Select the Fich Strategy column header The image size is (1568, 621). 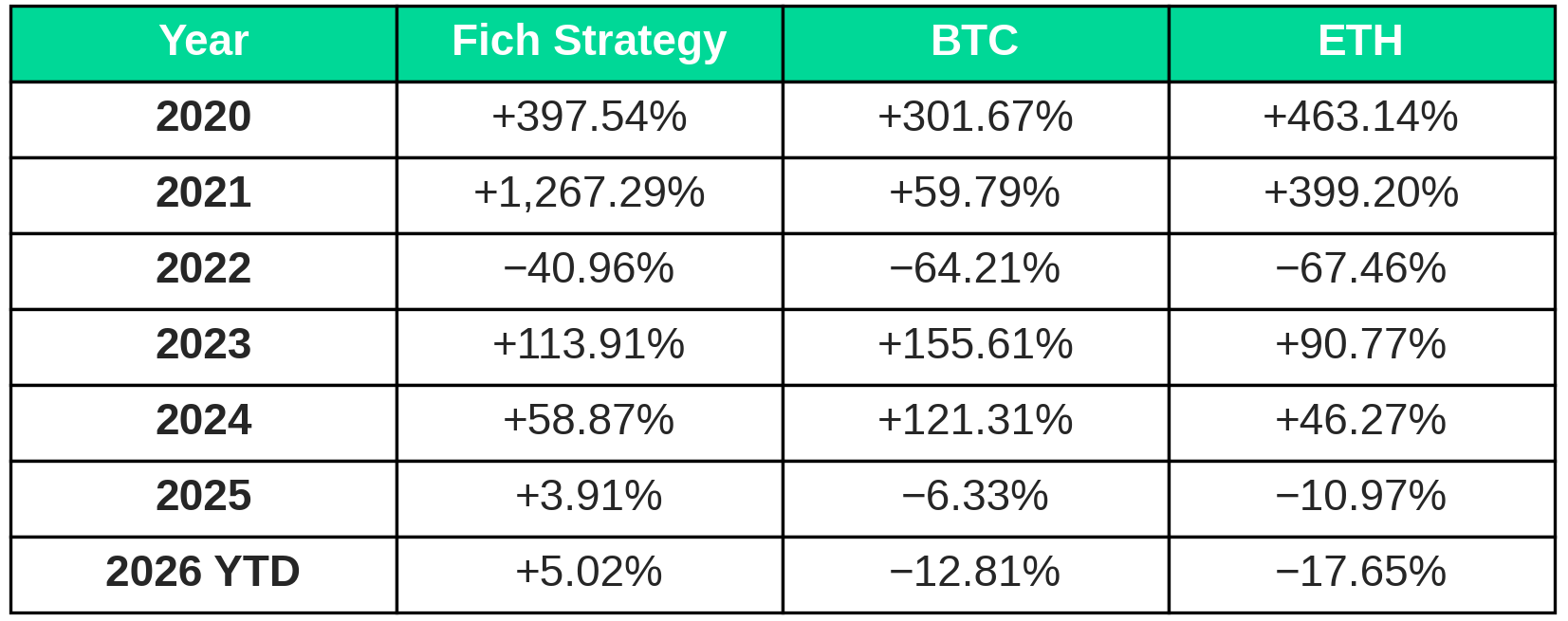point(590,44)
